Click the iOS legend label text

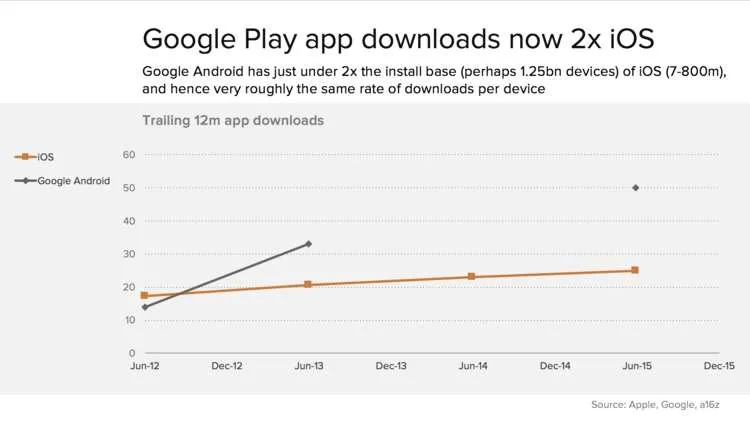(45, 157)
